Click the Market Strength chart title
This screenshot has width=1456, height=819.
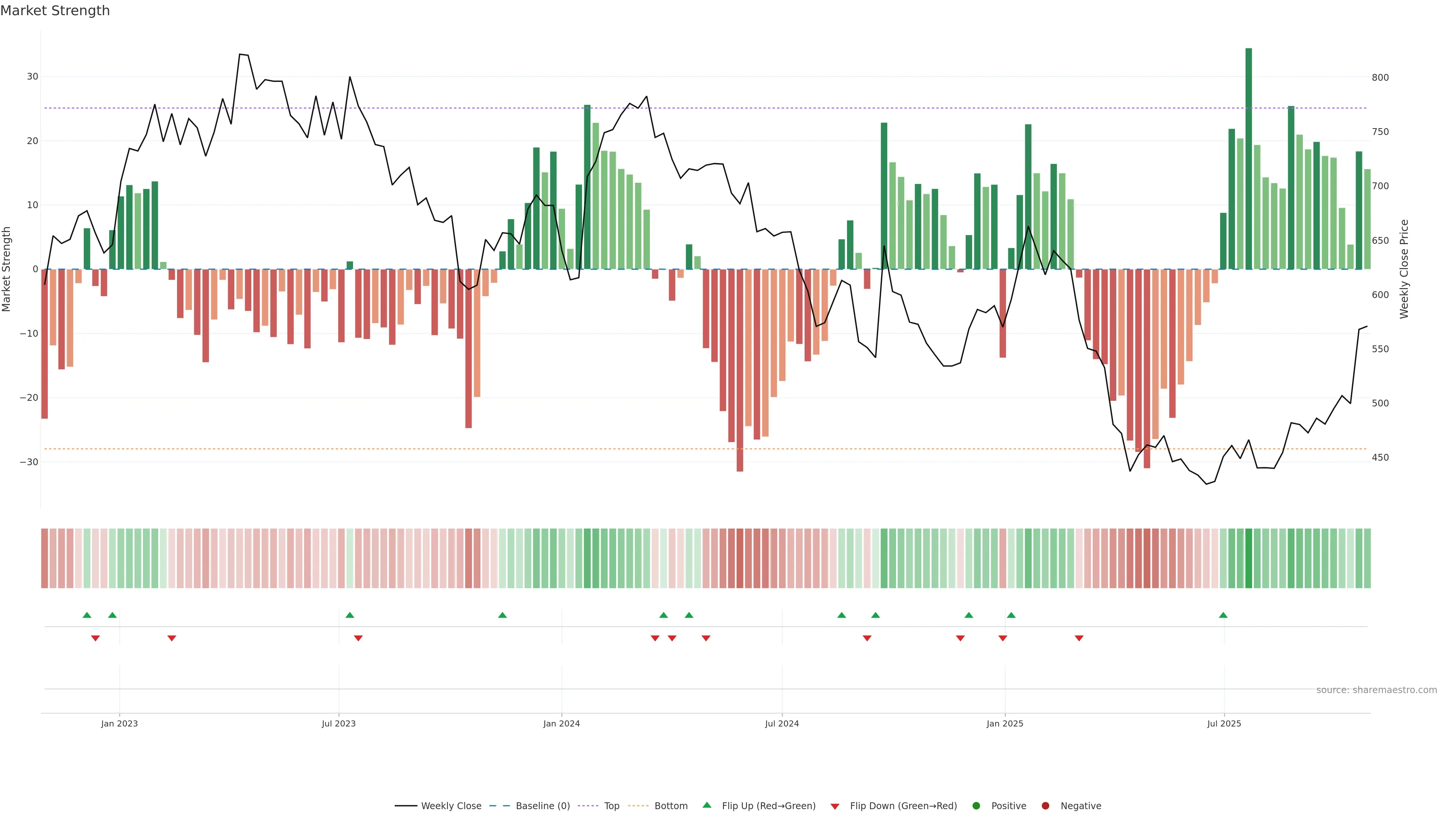pos(55,11)
